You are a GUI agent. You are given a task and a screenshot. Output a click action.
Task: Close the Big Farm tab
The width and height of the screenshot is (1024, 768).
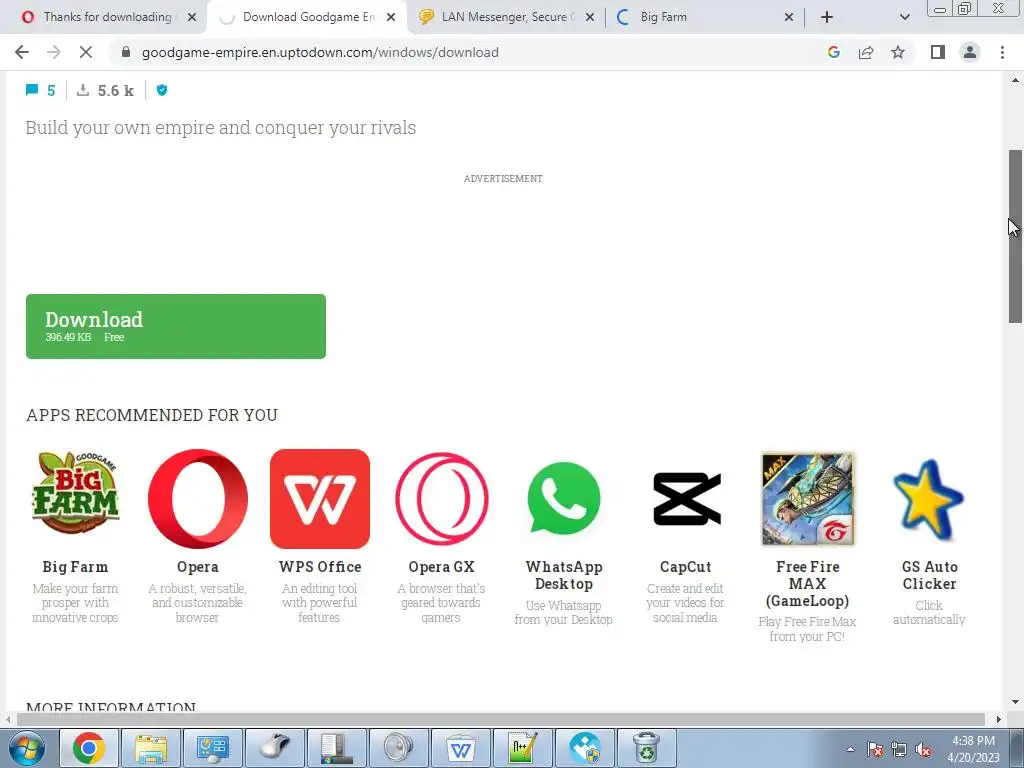789,17
